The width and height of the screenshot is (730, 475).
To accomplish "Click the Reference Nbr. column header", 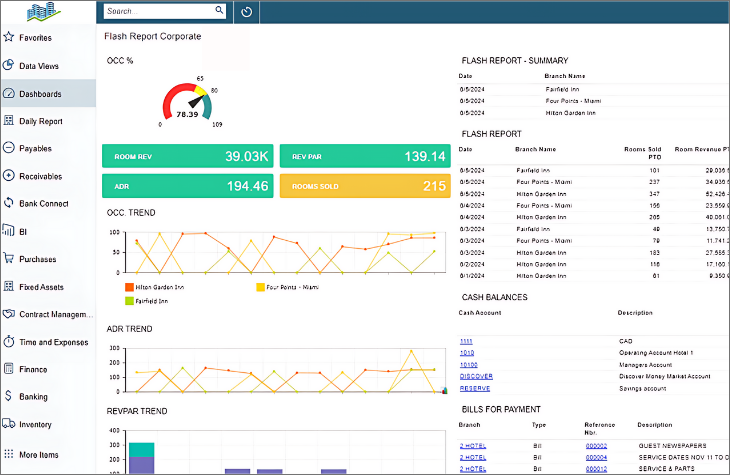I will click(x=600, y=428).
